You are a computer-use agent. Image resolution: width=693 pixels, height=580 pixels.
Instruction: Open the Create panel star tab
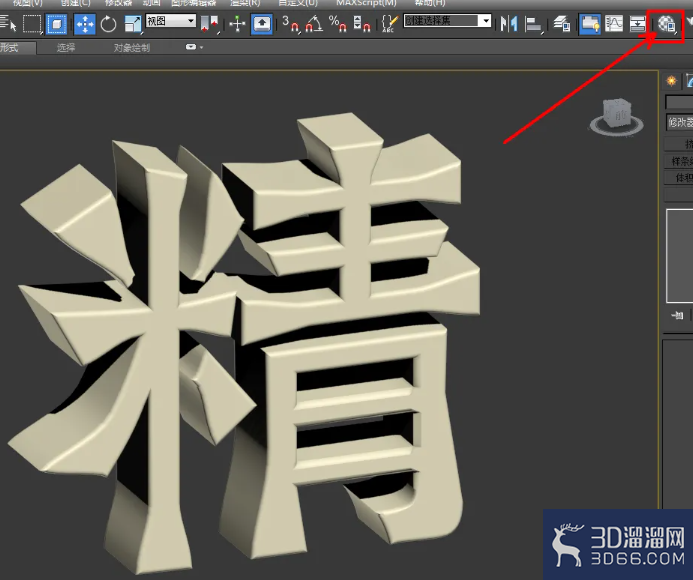pos(671,81)
